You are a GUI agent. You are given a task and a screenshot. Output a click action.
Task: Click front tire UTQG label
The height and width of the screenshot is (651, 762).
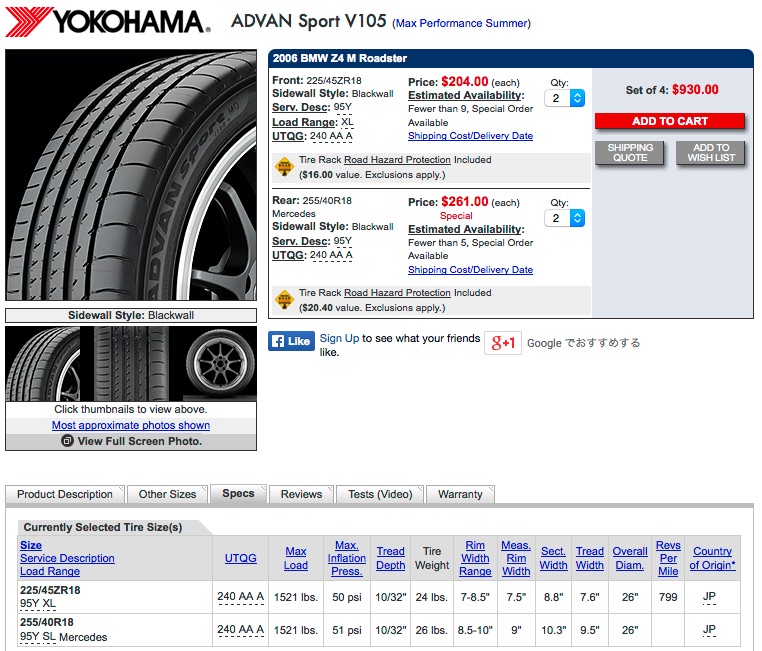click(x=289, y=137)
